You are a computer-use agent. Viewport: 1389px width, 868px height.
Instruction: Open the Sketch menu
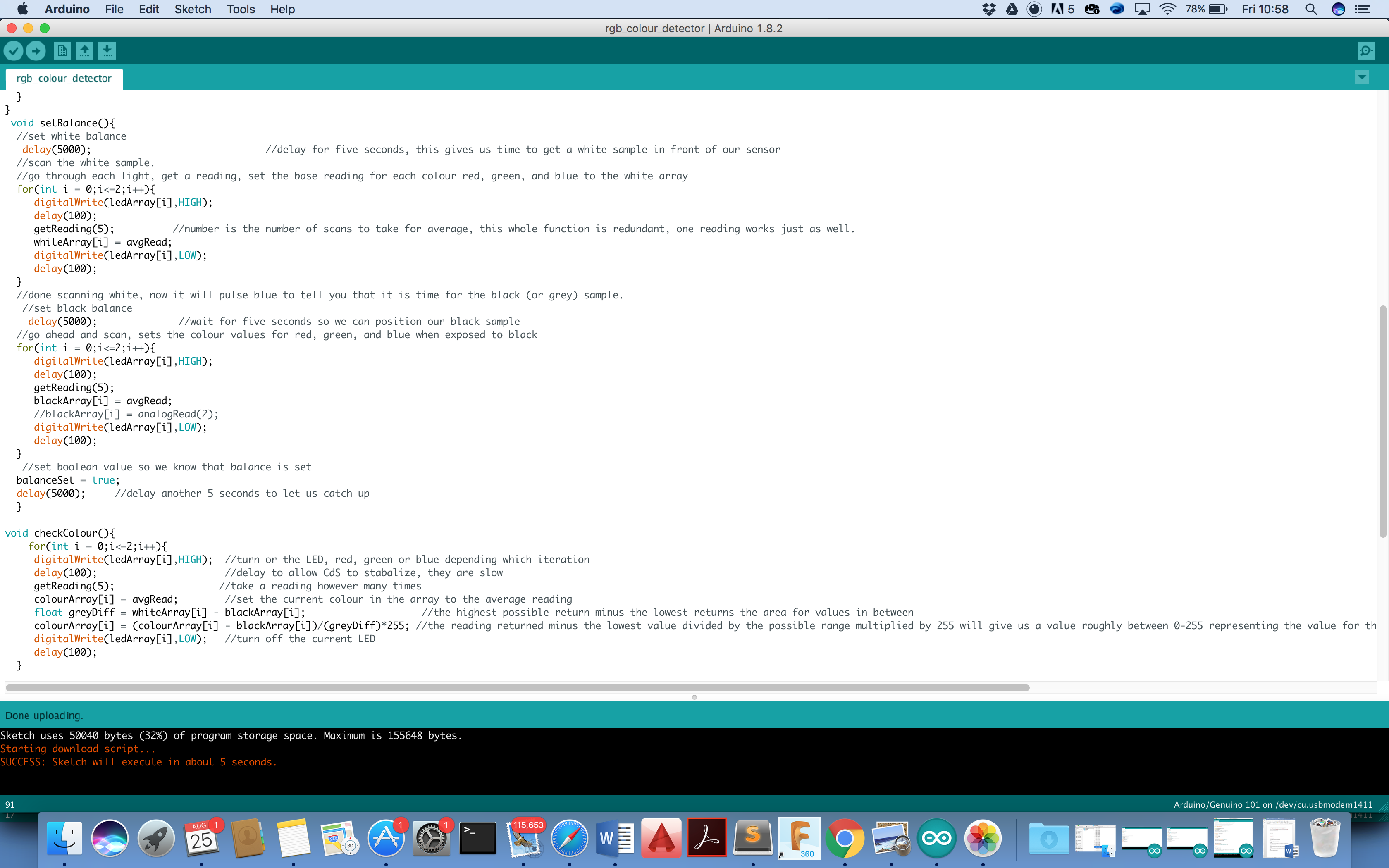pyautogui.click(x=193, y=9)
